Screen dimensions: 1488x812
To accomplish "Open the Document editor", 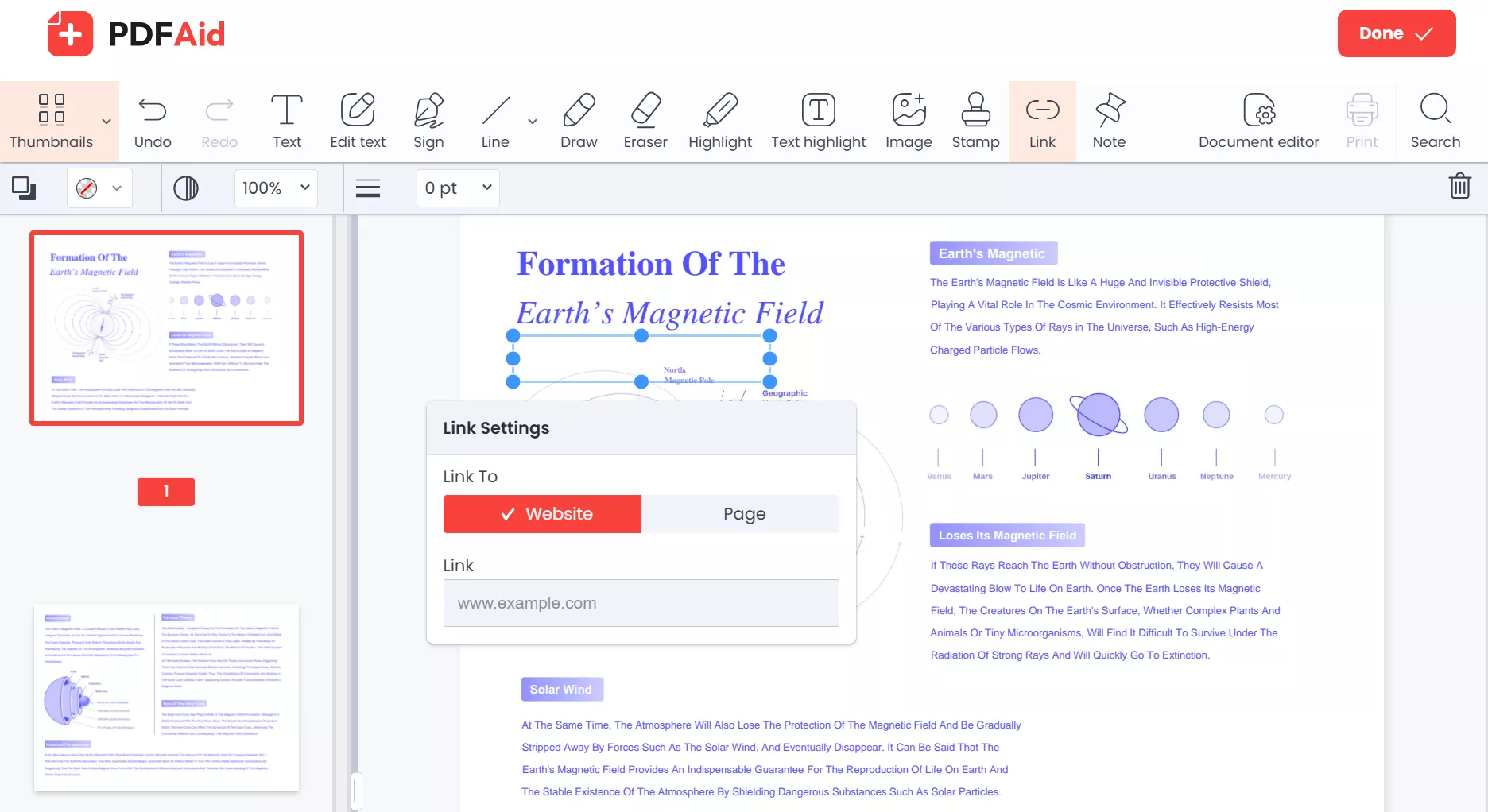I will pyautogui.click(x=1258, y=121).
